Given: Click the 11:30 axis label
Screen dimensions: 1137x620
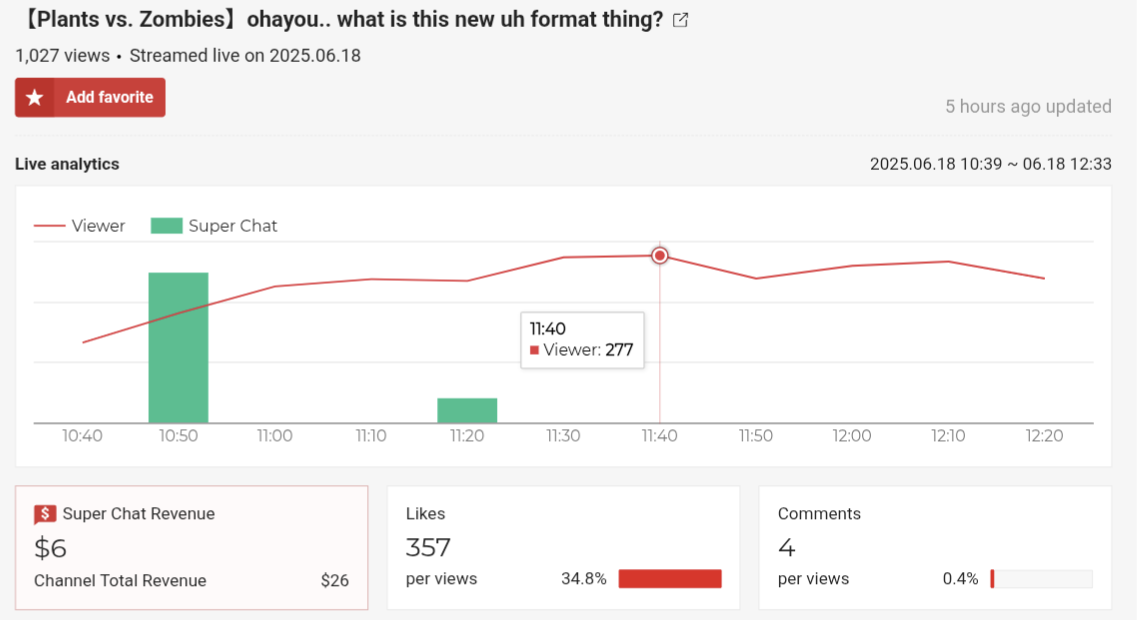Looking at the screenshot, I should click(x=563, y=436).
